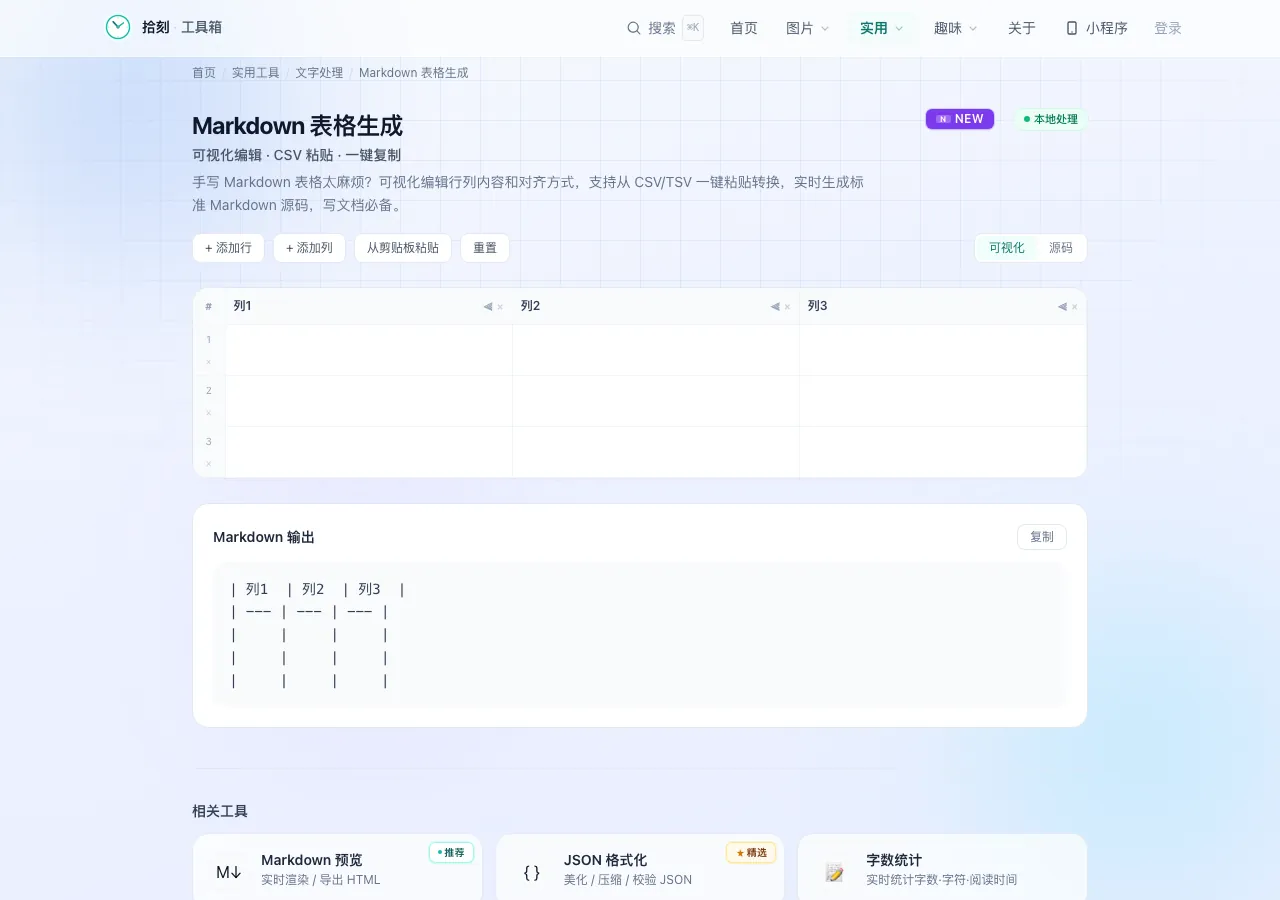Click the row 2 cell under 列2
The image size is (1280, 900).
pyautogui.click(x=656, y=401)
